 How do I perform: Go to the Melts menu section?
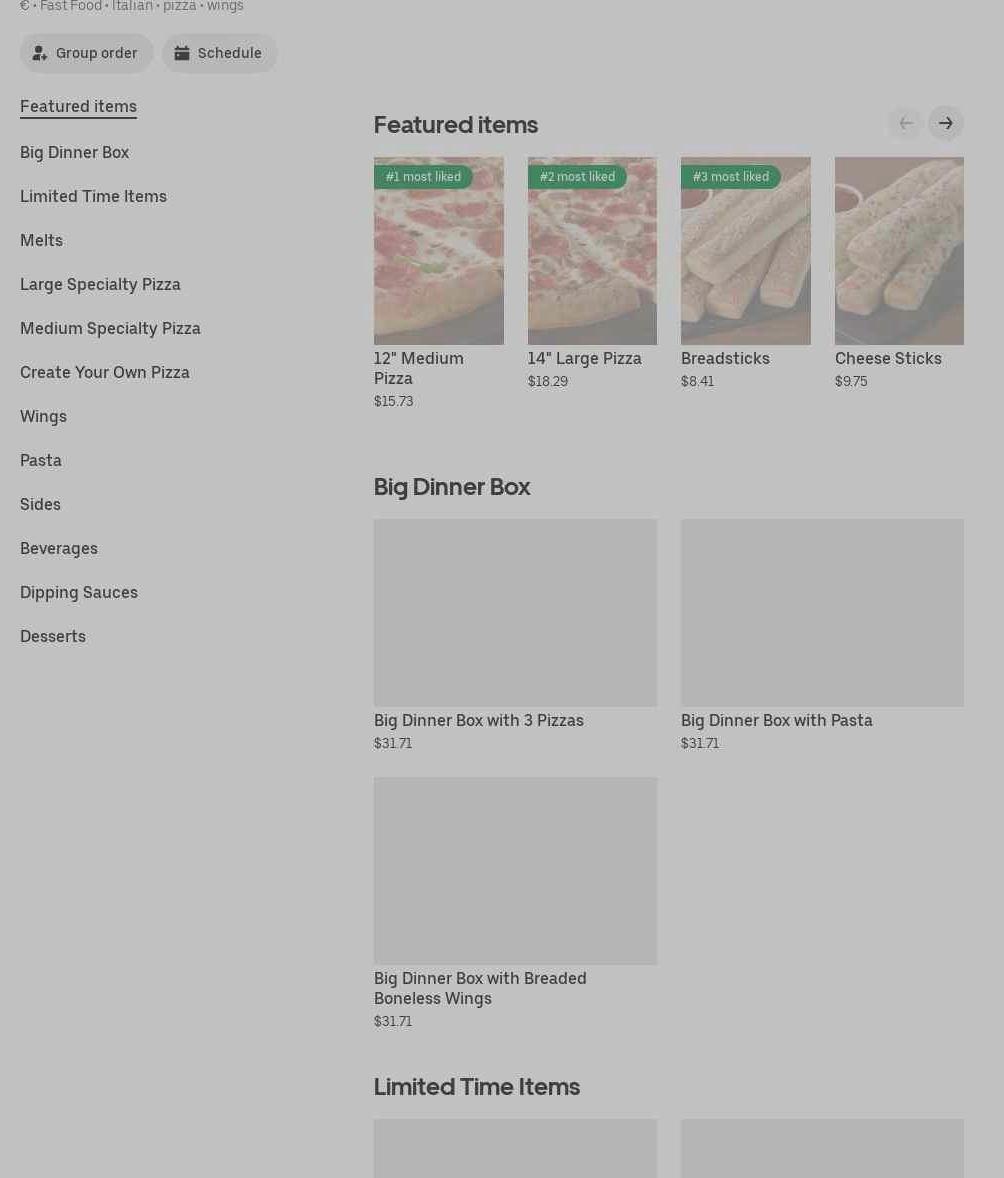41,240
